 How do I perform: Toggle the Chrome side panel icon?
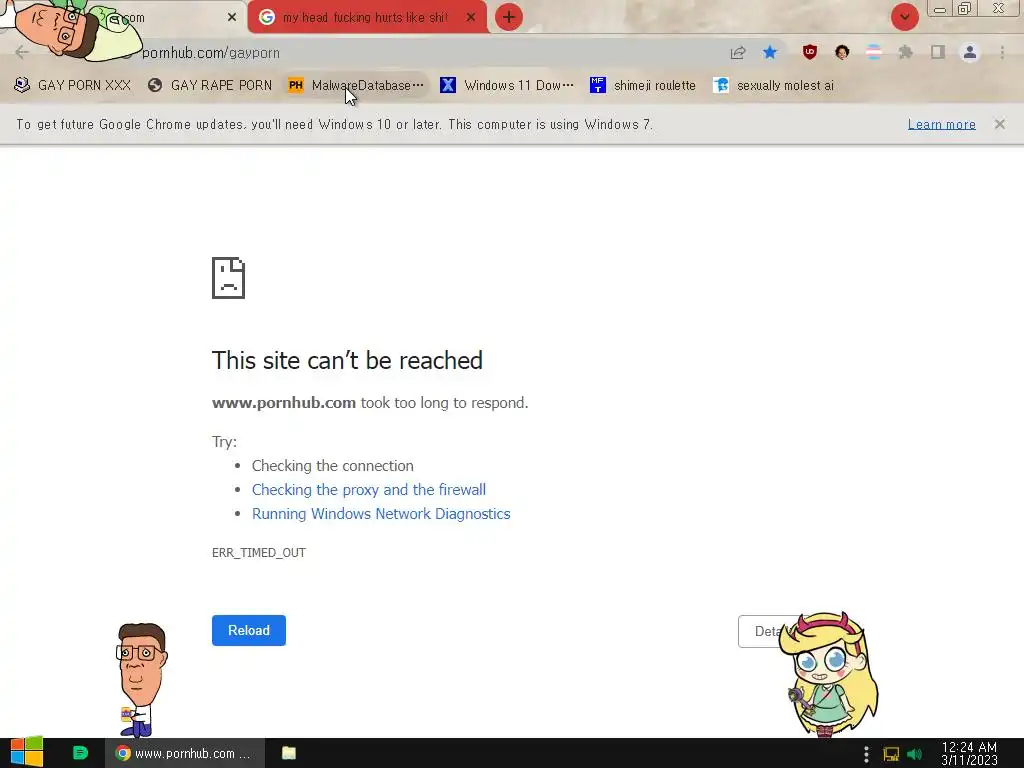click(x=938, y=52)
